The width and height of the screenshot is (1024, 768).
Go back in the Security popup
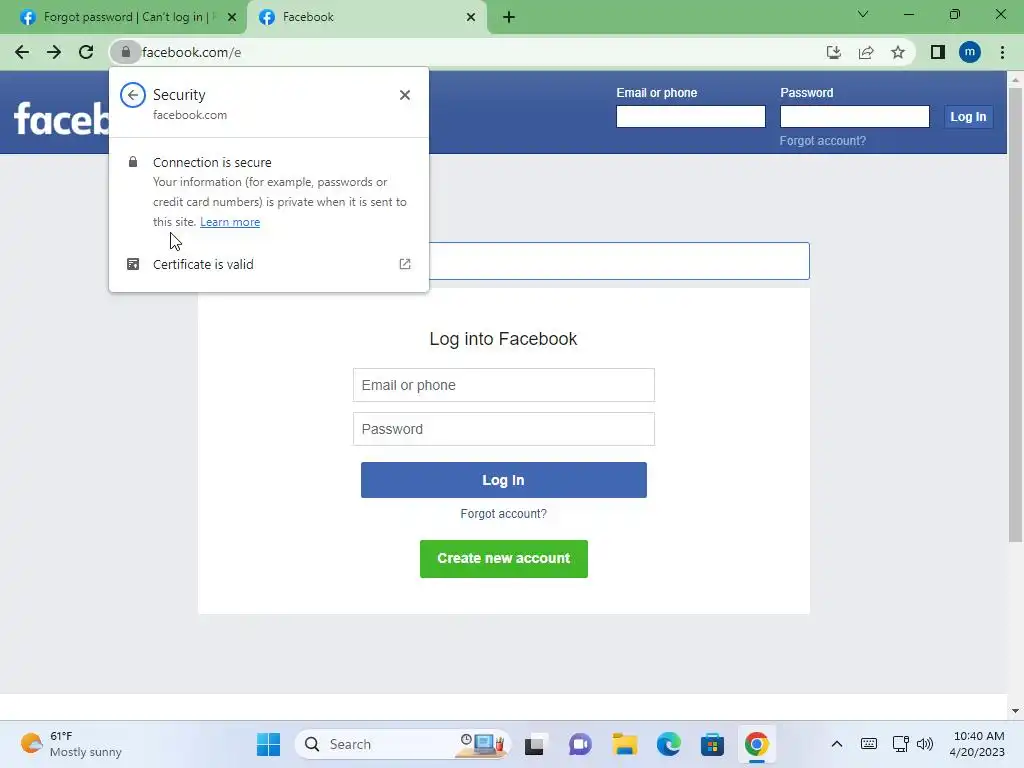point(133,95)
